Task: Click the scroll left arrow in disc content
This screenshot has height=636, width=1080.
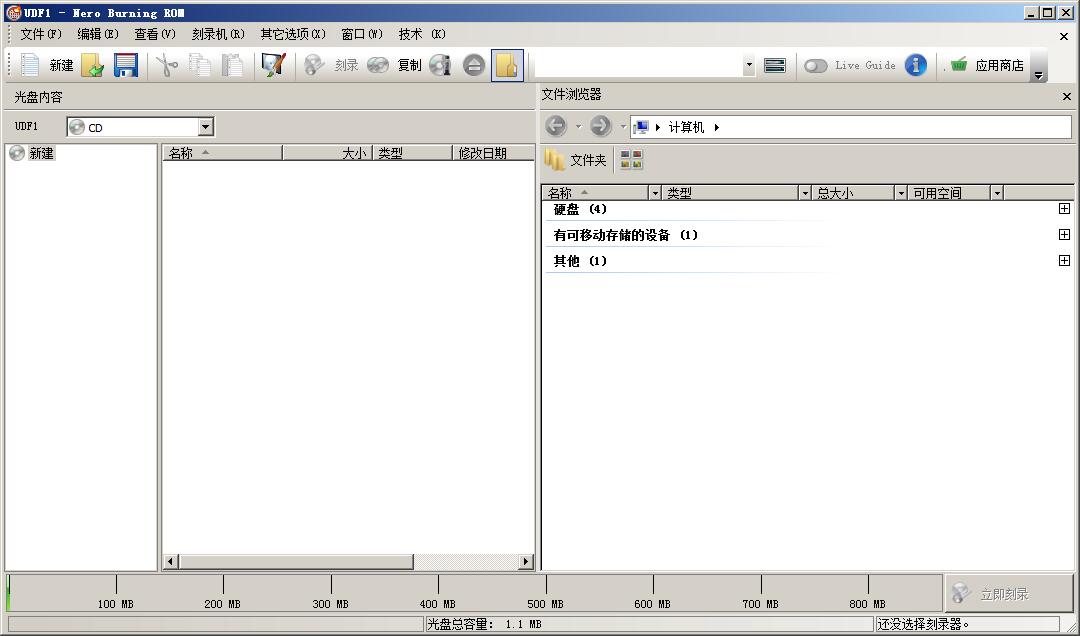Action: 170,562
